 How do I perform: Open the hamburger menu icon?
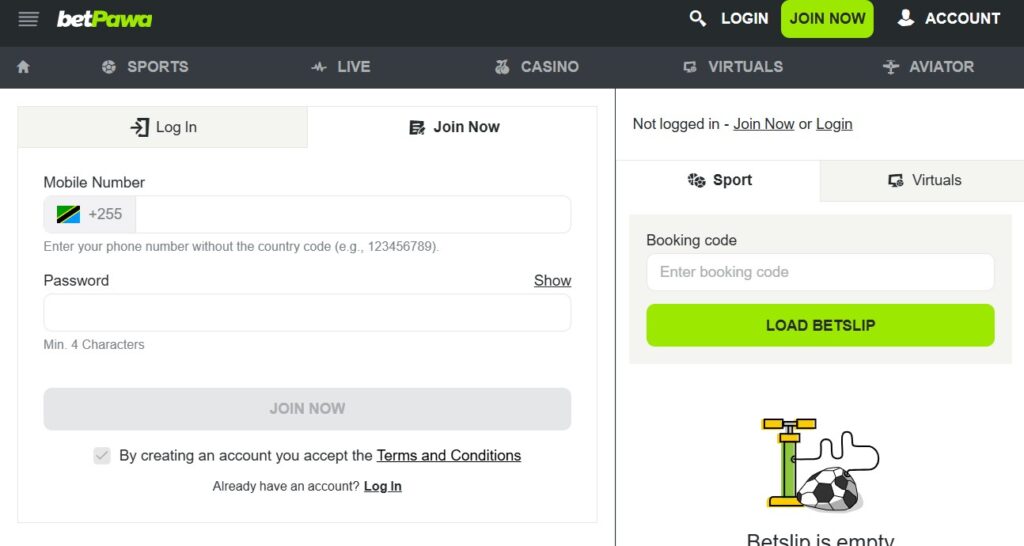pyautogui.click(x=28, y=19)
